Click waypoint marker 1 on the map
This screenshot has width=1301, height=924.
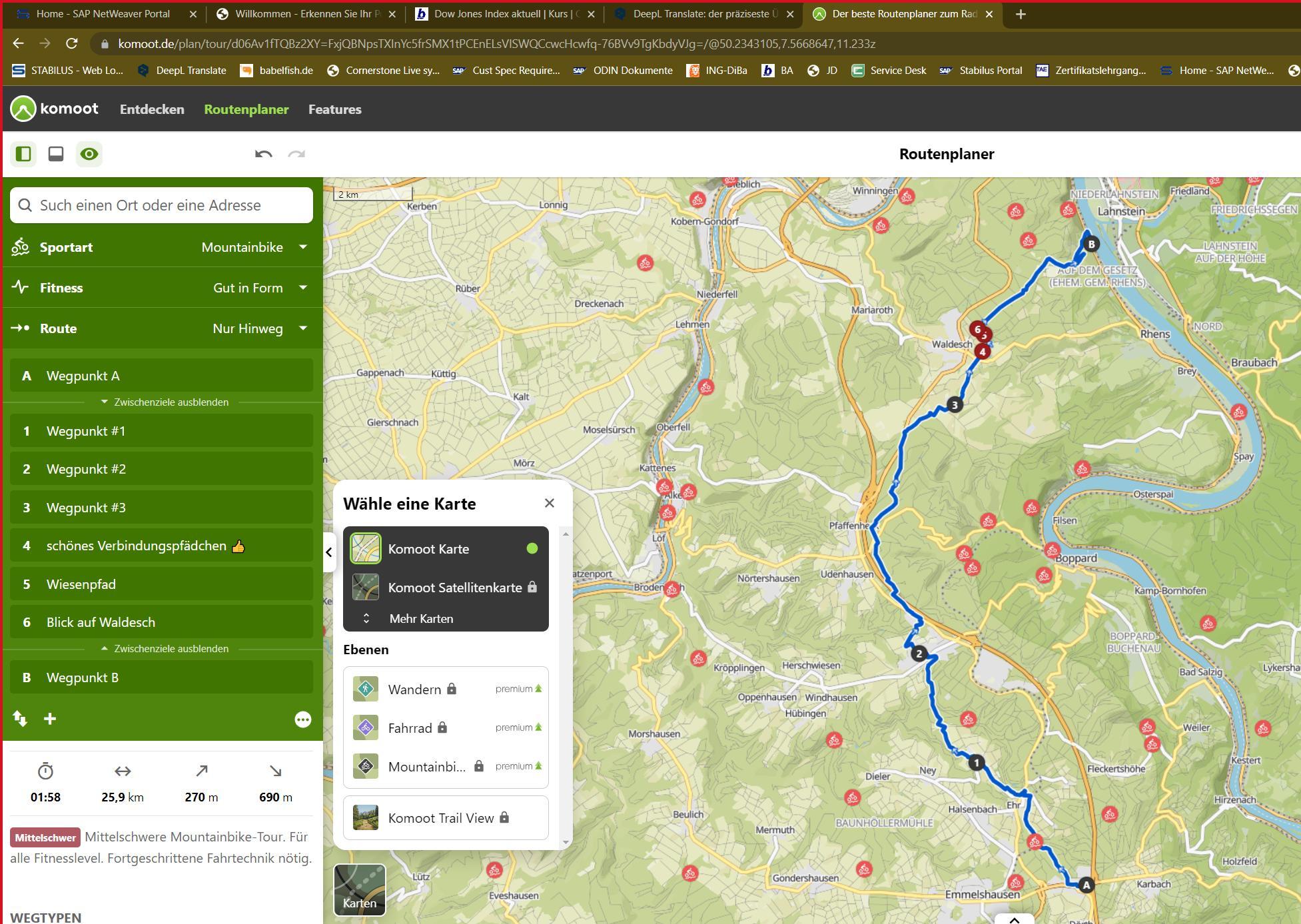point(976,763)
